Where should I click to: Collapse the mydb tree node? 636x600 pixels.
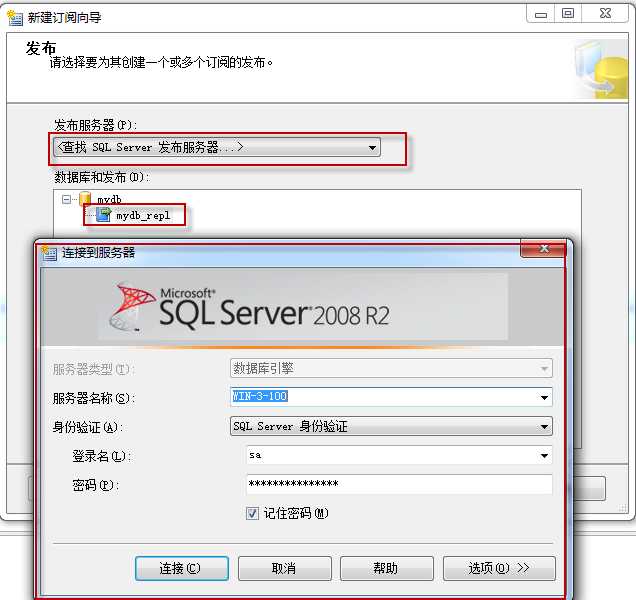tap(67, 199)
